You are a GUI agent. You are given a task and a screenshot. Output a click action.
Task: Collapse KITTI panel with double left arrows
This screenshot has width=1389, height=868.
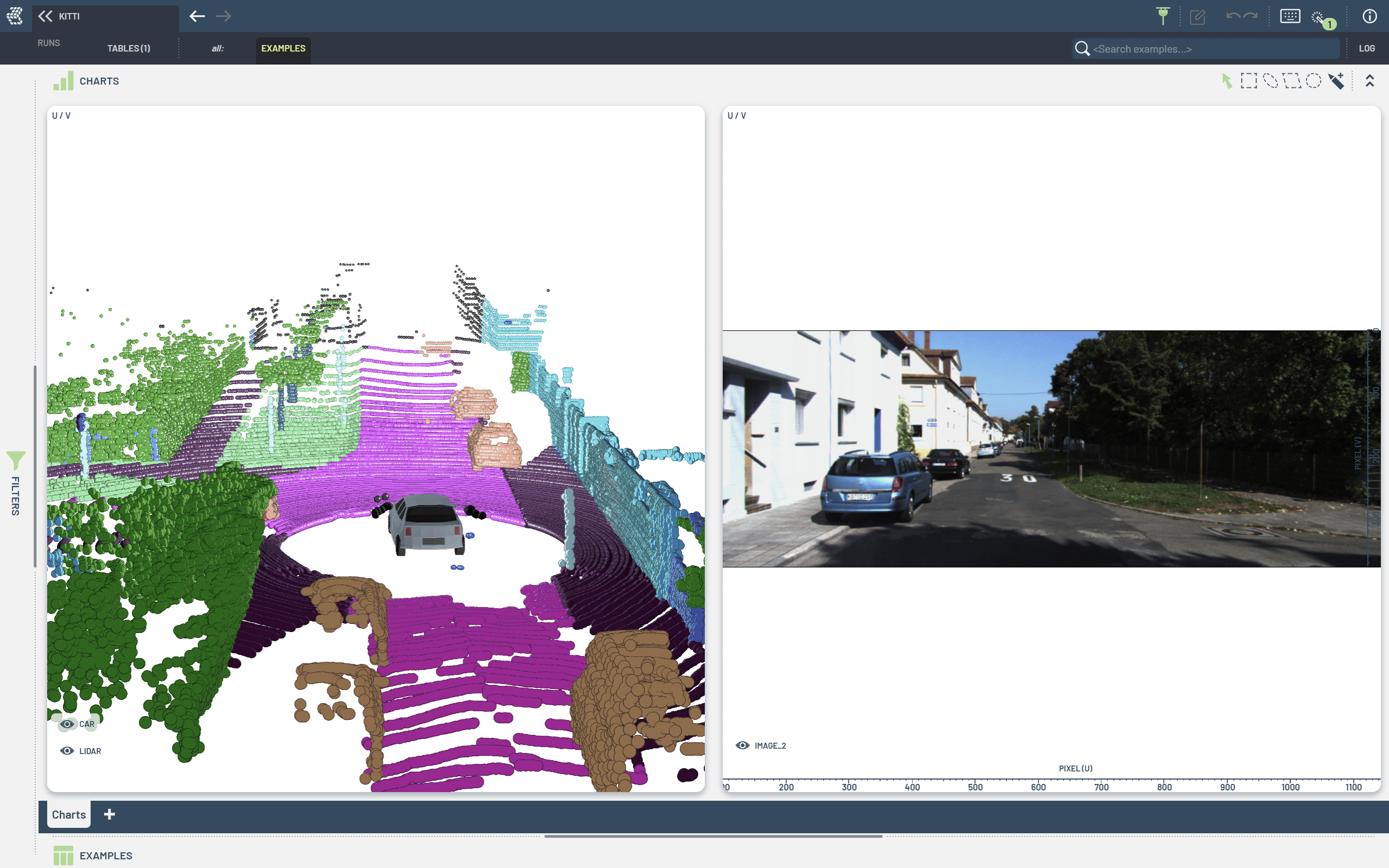[x=46, y=16]
